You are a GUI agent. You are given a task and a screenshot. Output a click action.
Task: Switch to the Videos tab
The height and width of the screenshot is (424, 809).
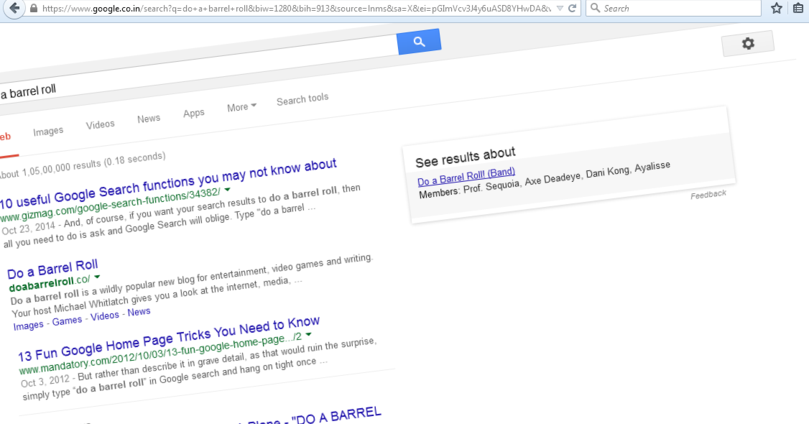pos(100,124)
